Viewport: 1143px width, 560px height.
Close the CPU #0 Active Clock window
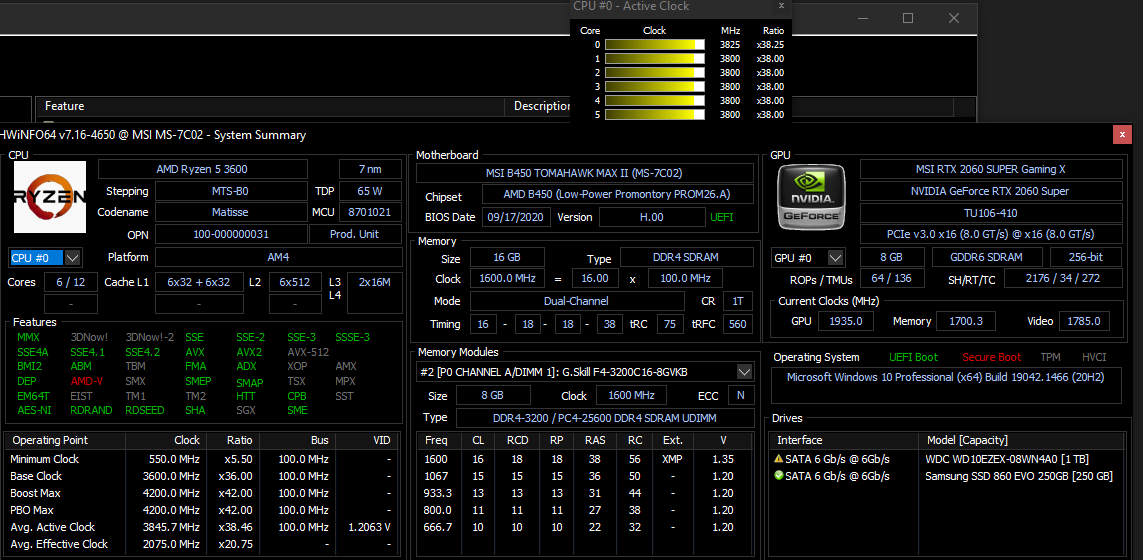point(781,6)
